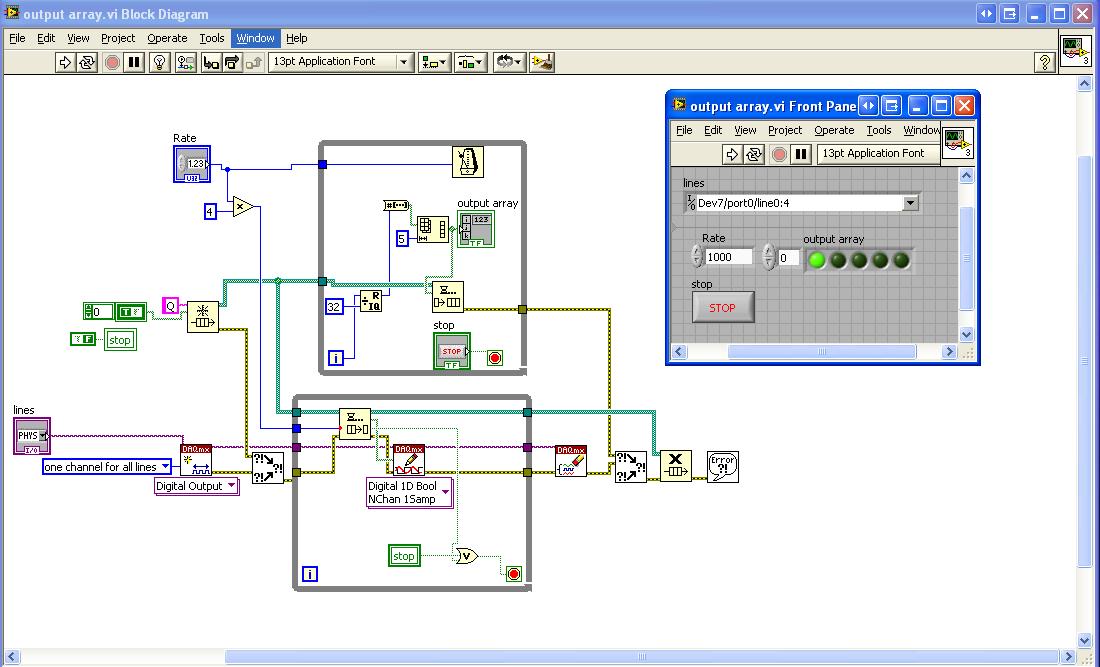The width and height of the screenshot is (1100, 667).
Task: Select stop local variable in lower loop
Action: click(404, 556)
